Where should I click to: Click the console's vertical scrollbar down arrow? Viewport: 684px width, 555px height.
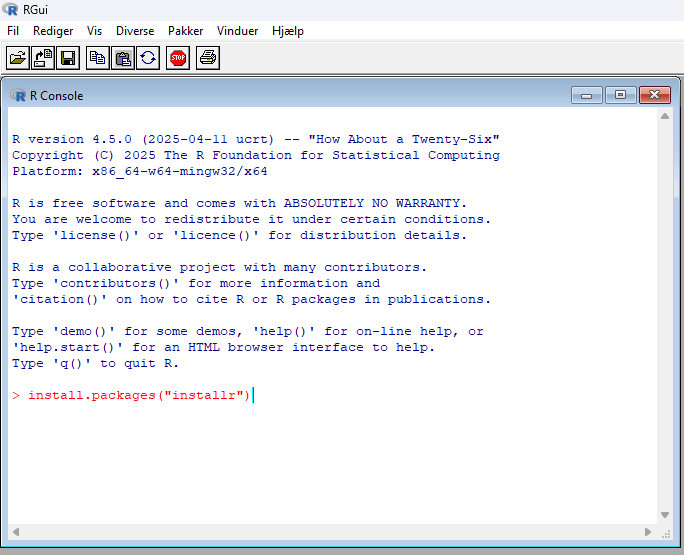coord(665,515)
